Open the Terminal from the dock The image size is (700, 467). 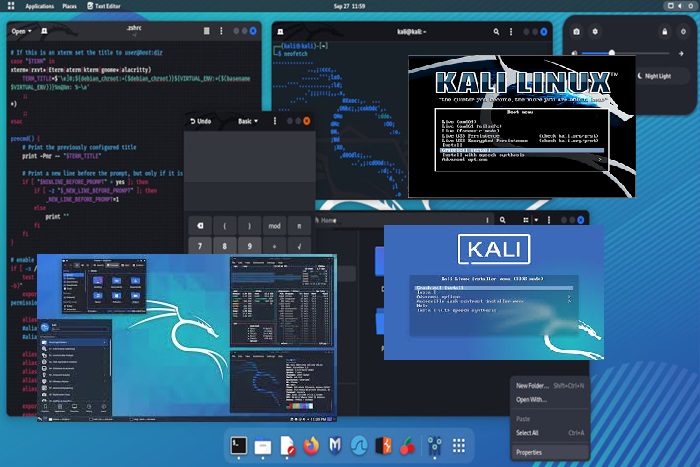(x=238, y=446)
